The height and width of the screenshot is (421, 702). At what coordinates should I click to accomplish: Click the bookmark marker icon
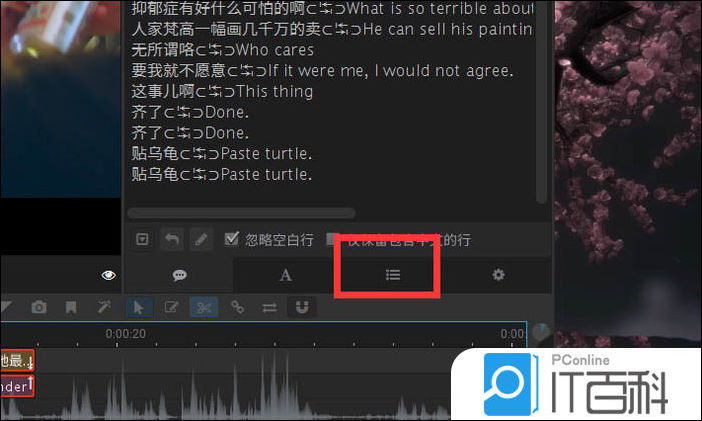(x=71, y=307)
